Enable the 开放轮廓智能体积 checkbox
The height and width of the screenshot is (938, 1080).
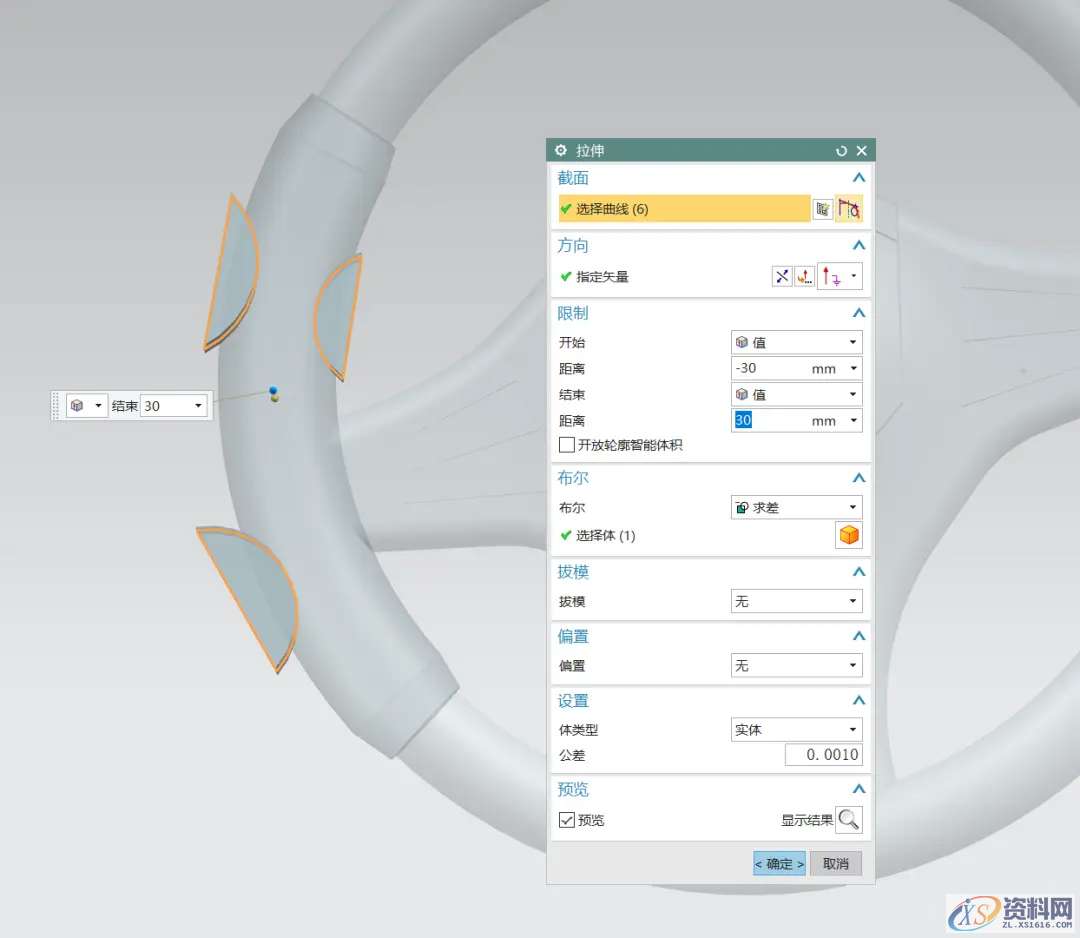tap(567, 445)
